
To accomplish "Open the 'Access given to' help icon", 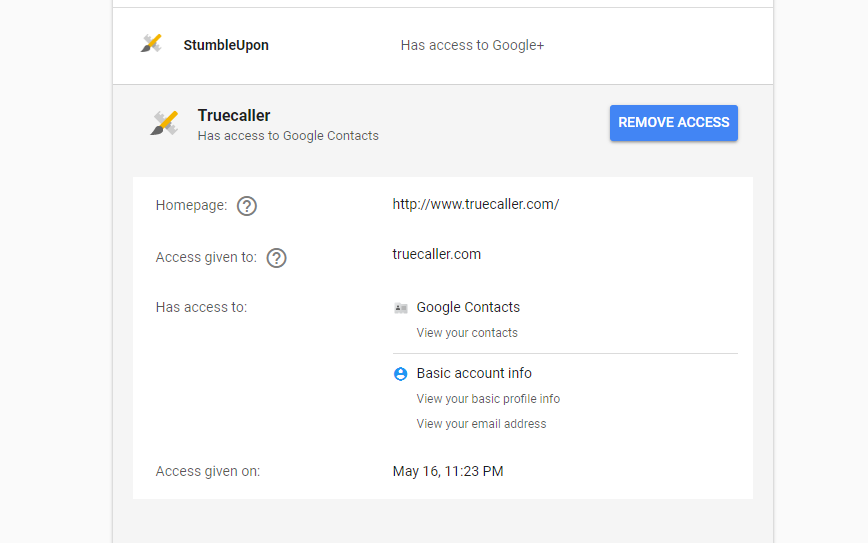I will 276,258.
